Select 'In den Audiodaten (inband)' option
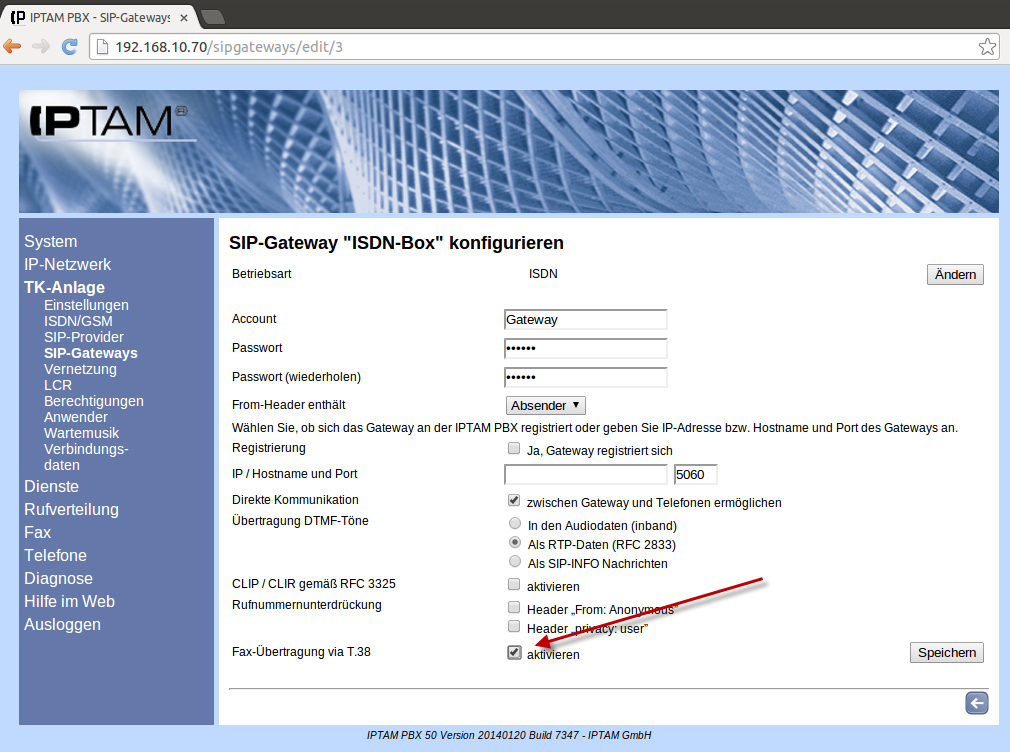 tap(514, 524)
